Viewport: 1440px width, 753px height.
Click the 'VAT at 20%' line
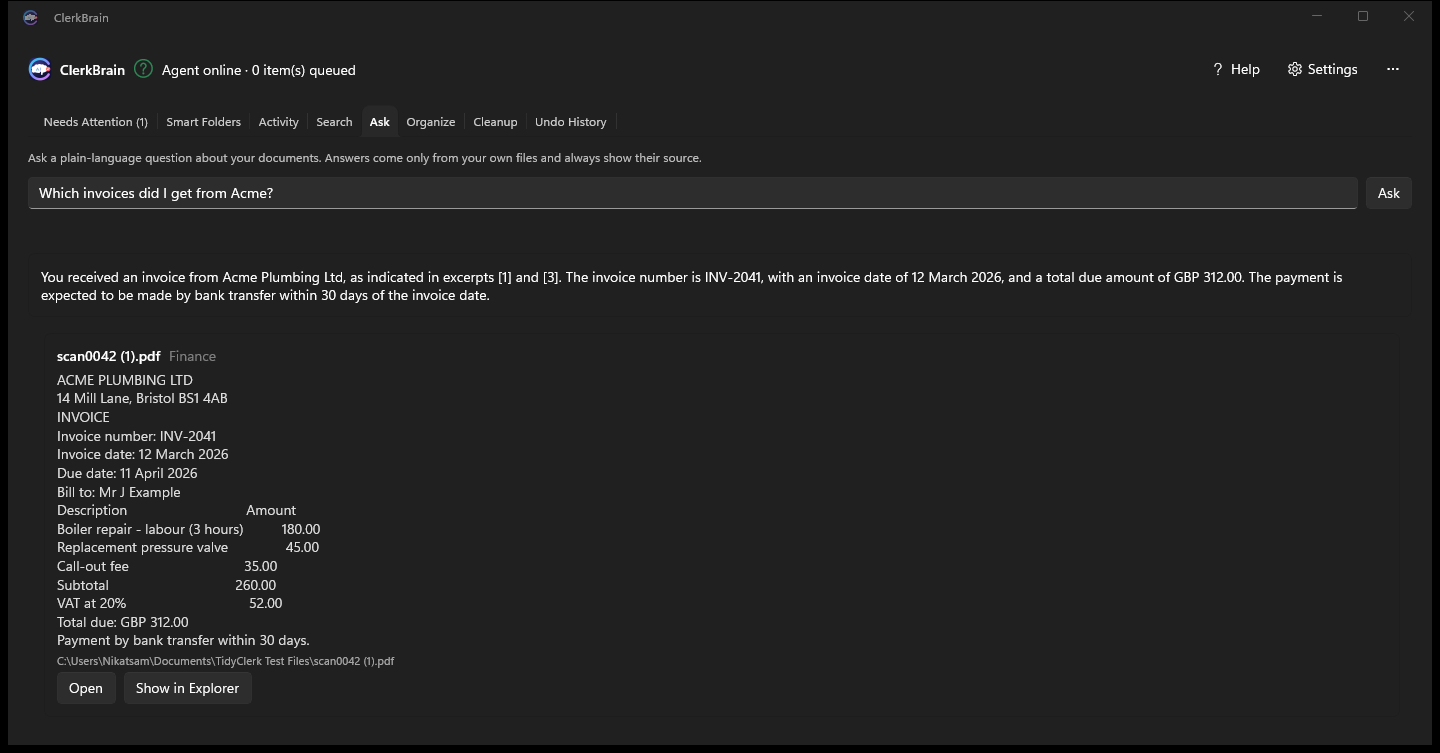coord(169,603)
